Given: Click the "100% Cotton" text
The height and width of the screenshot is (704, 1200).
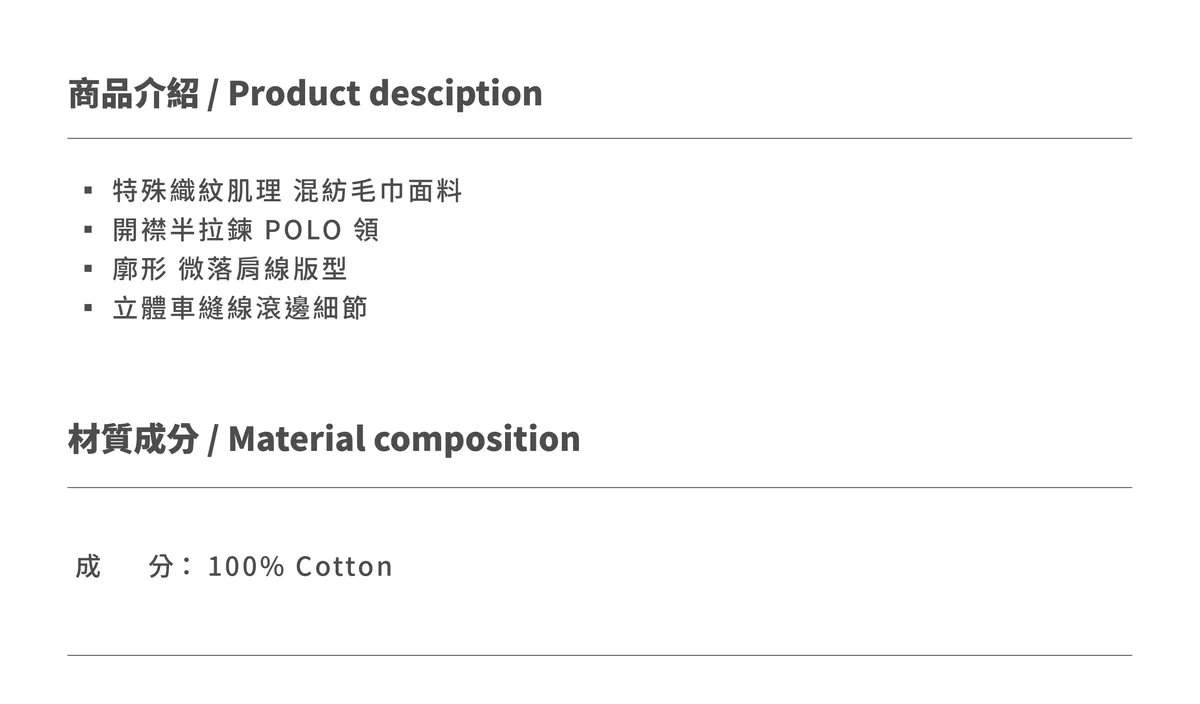Looking at the screenshot, I should pos(300,567).
